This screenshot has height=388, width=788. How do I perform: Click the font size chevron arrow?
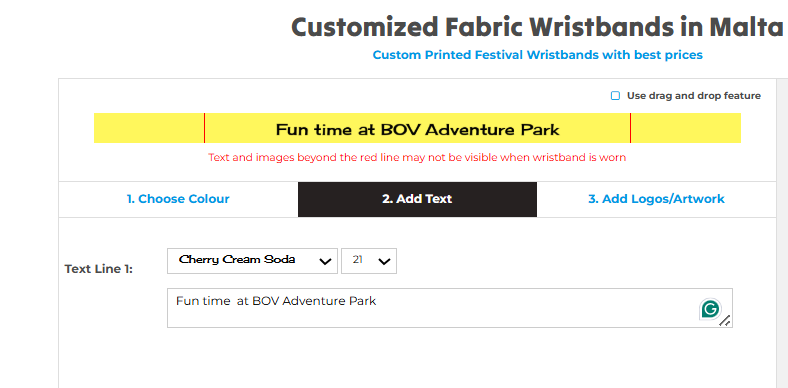[384, 261]
